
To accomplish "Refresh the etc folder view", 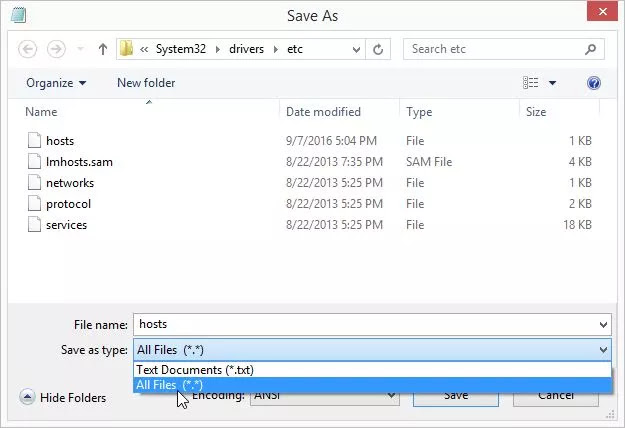I will pos(378,49).
